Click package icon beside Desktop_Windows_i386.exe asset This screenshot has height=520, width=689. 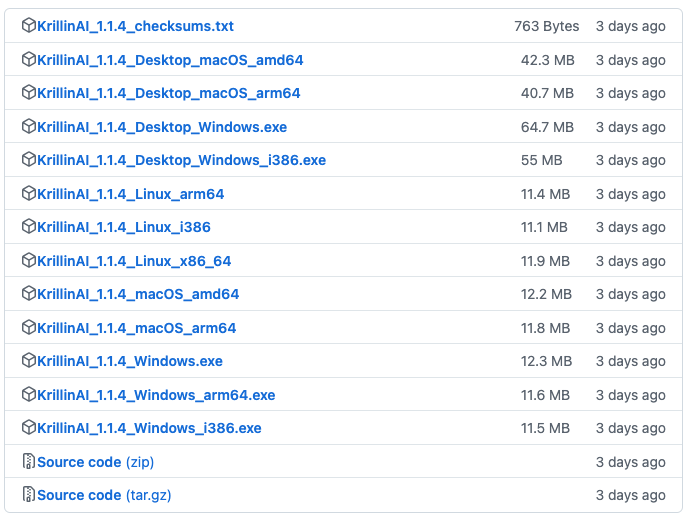pos(29,160)
